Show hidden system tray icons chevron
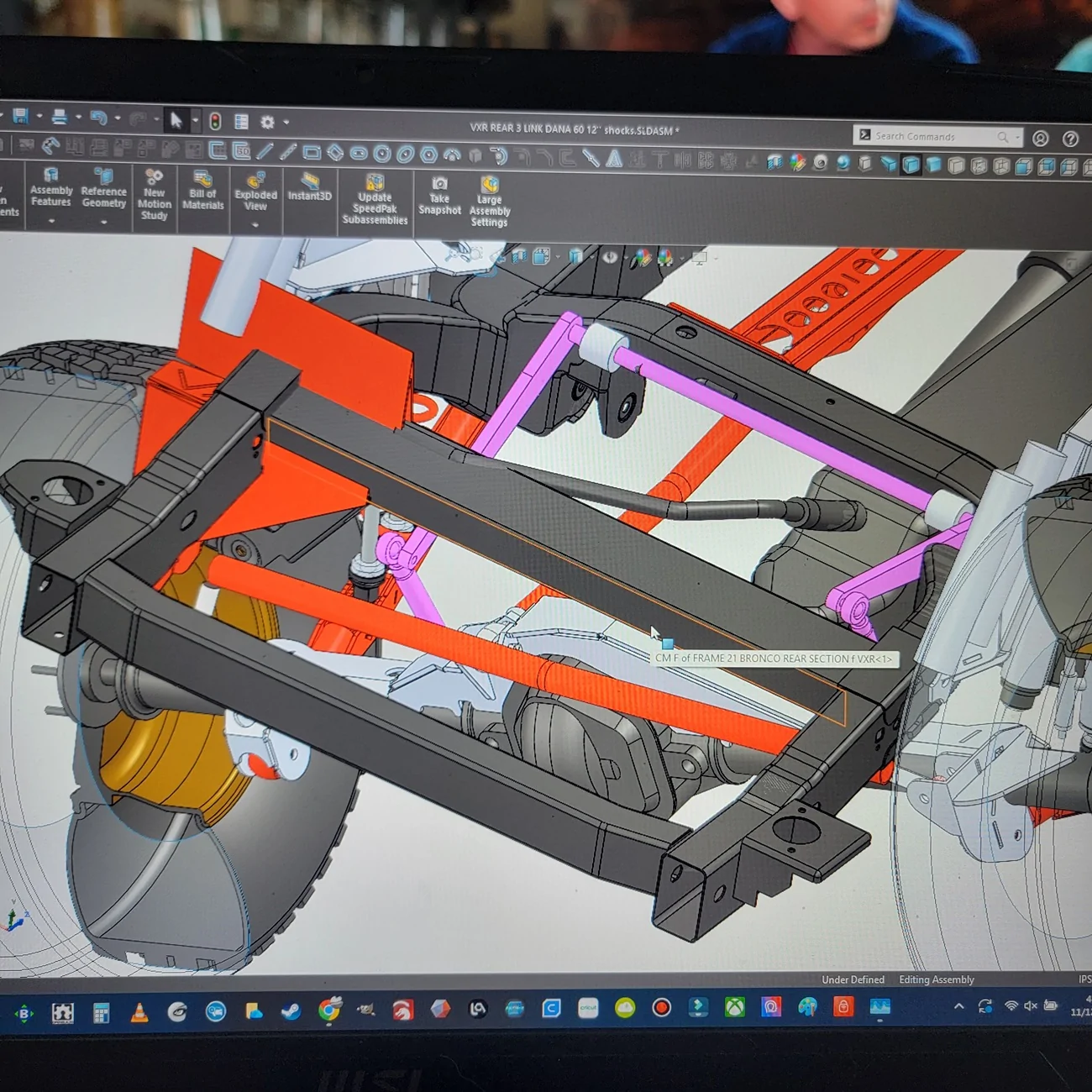This screenshot has width=1092, height=1092. (x=958, y=1007)
